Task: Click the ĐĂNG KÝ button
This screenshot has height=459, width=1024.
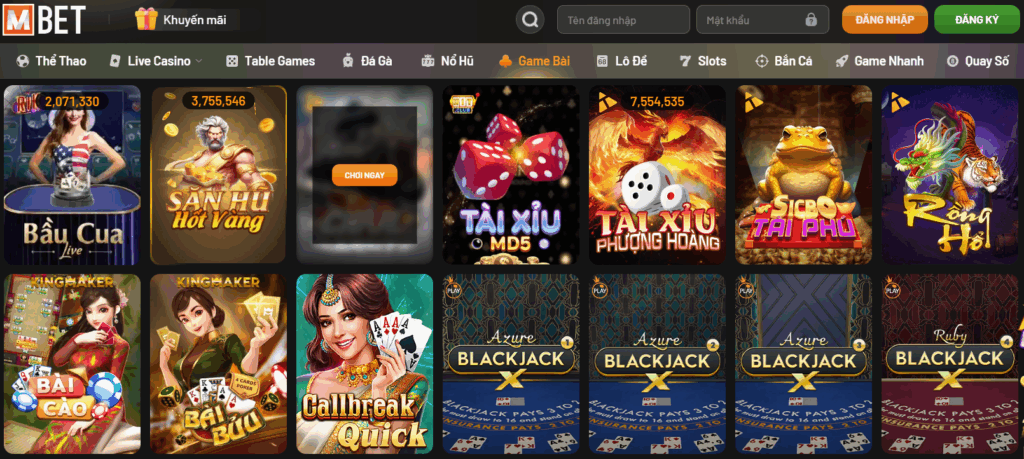Action: click(x=977, y=20)
